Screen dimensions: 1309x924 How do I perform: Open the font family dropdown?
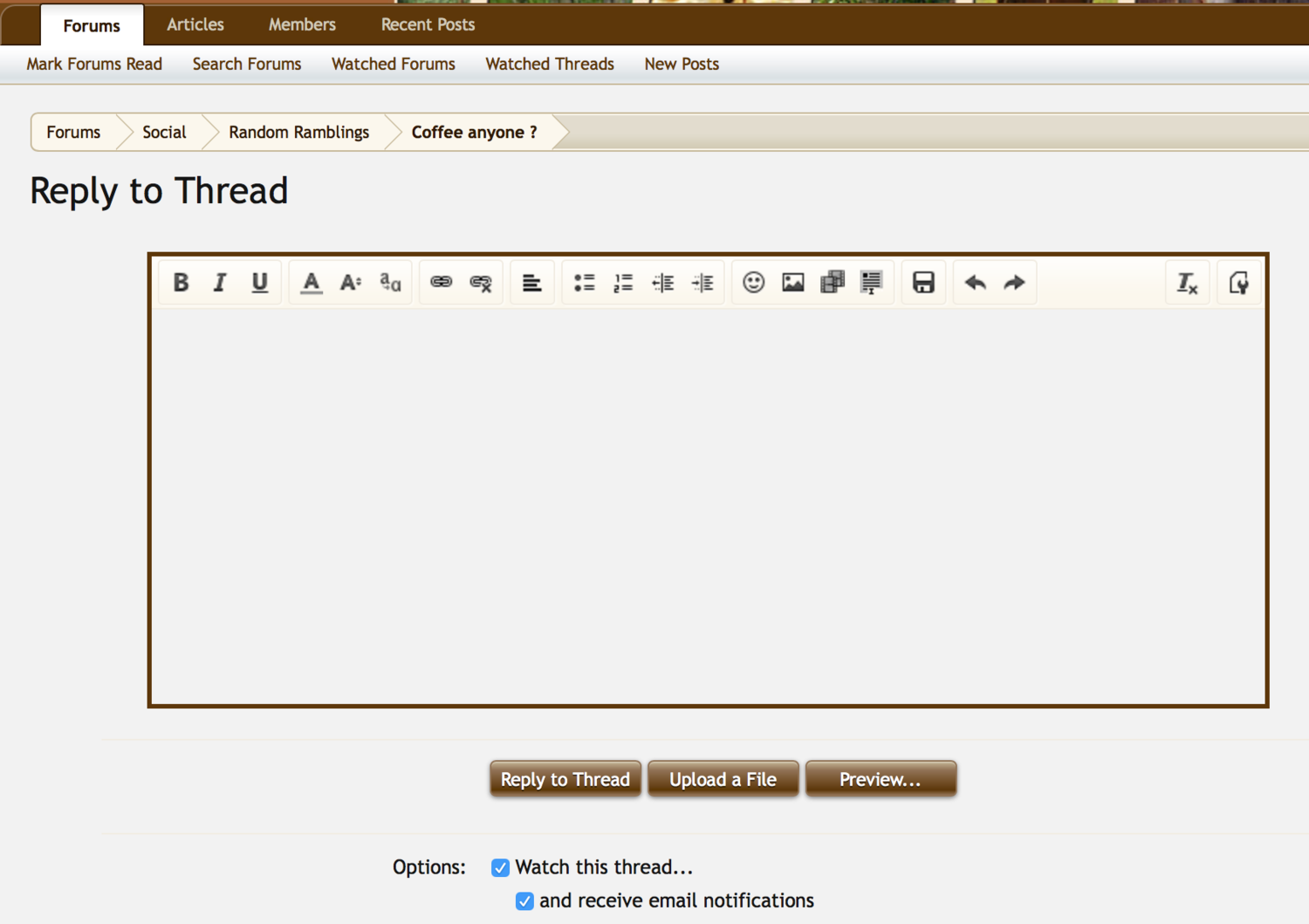390,283
